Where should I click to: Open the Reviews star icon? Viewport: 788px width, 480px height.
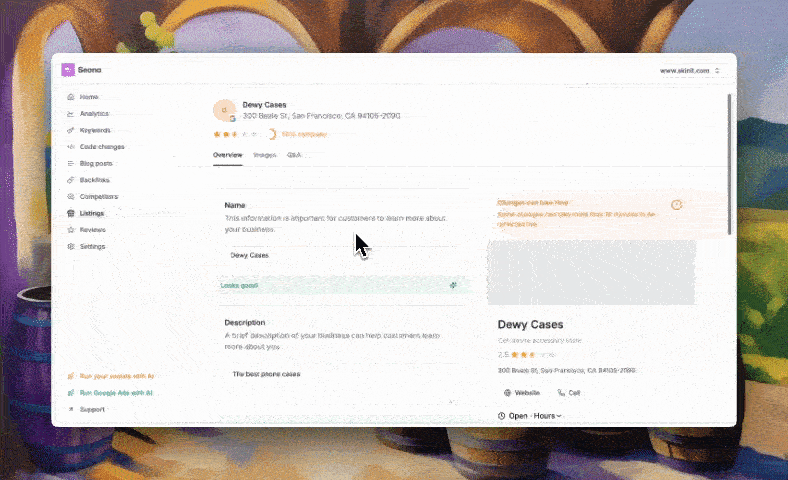pyautogui.click(x=70, y=230)
